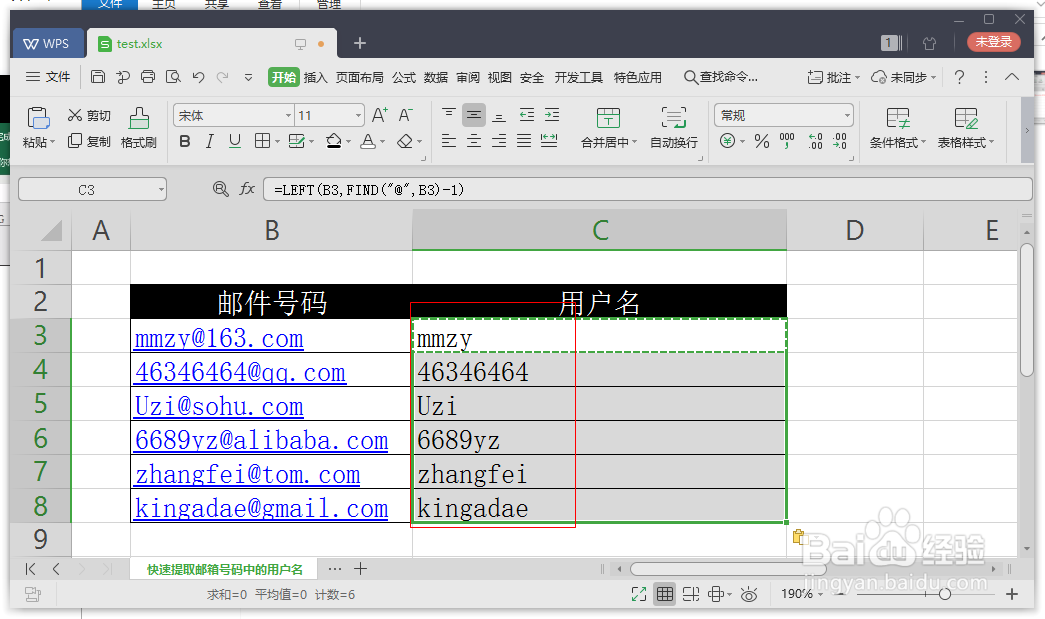Switch to 页面布局 Page Layout tab

coord(359,77)
